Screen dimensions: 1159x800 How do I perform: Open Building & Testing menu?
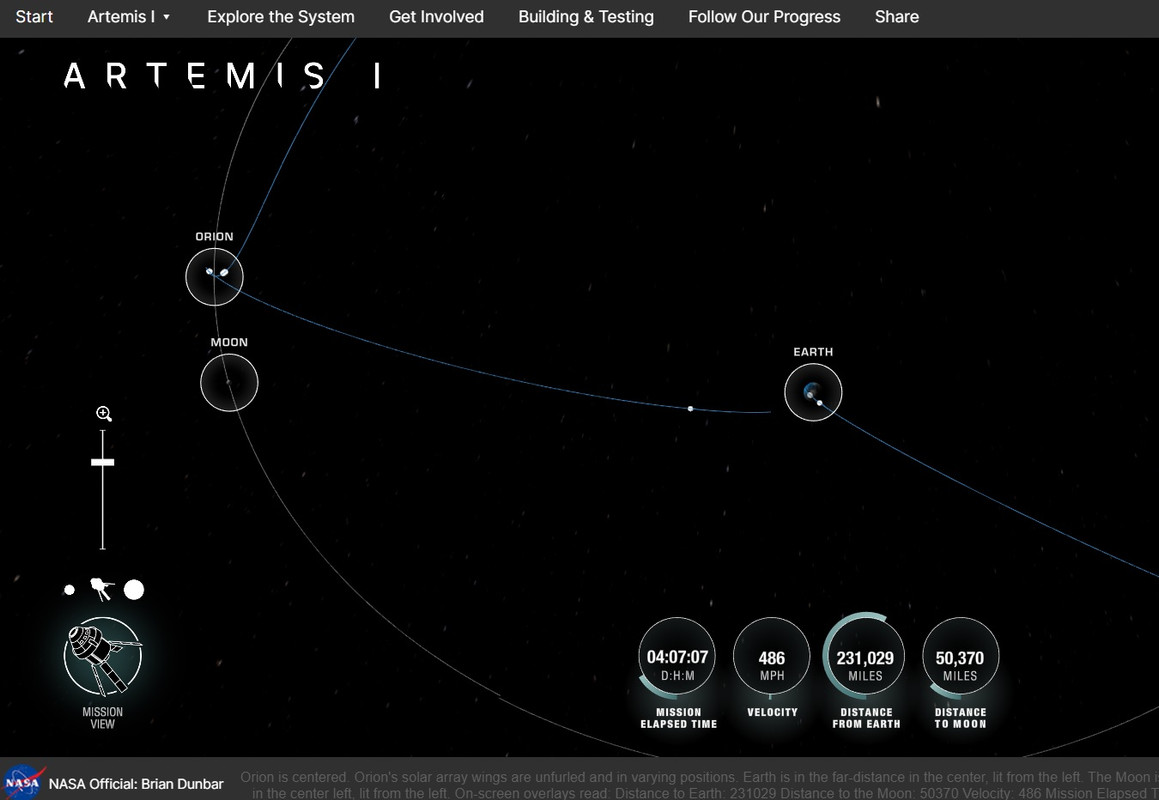tap(586, 16)
